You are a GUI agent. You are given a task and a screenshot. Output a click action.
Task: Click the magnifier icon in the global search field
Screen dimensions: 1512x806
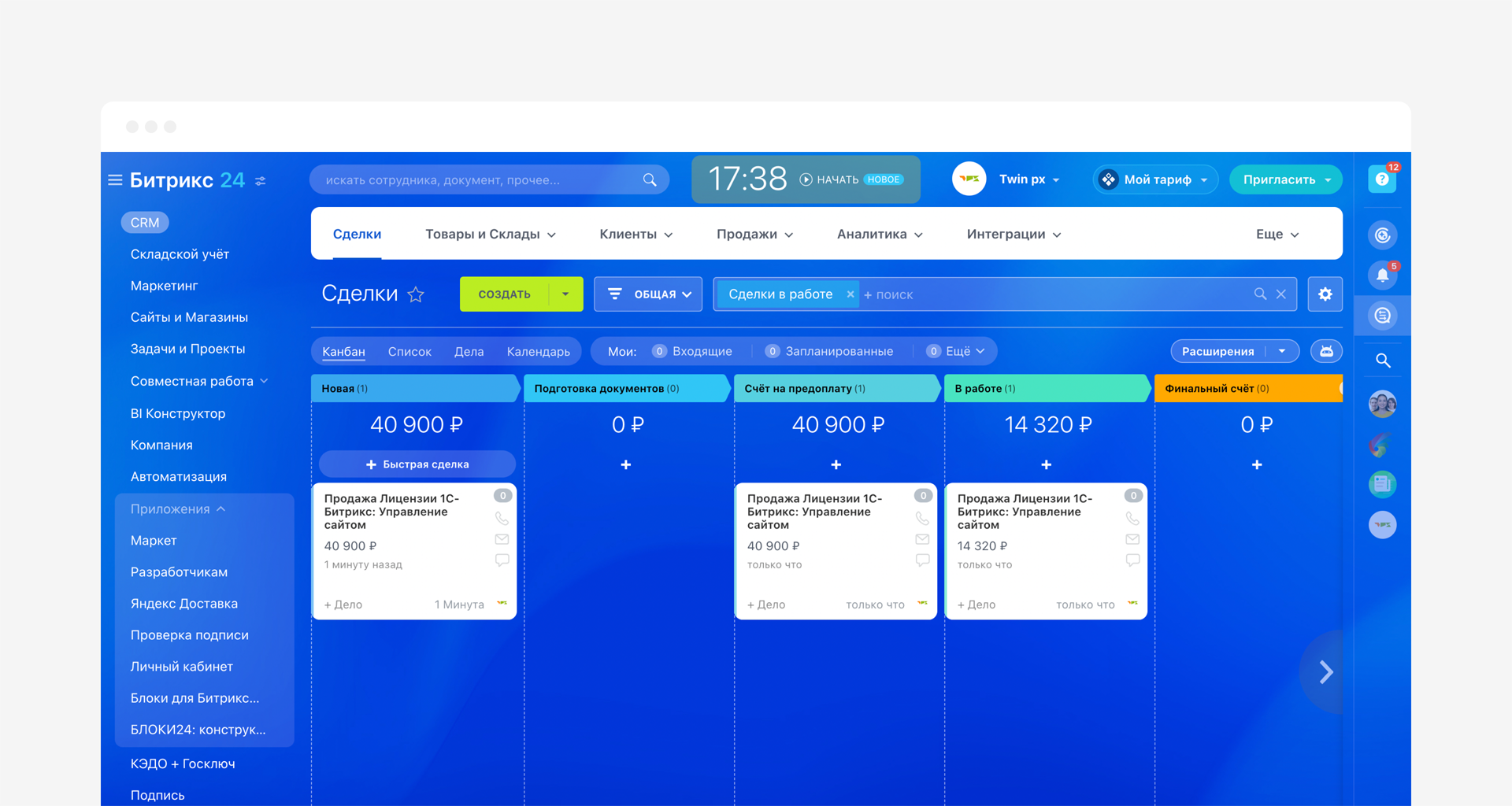(x=650, y=180)
